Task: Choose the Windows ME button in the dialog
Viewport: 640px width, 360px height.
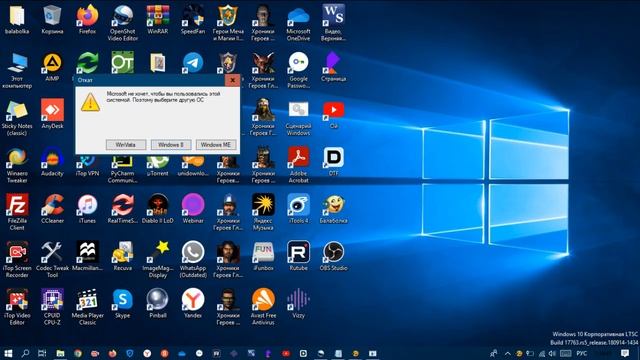Action: pyautogui.click(x=216, y=145)
